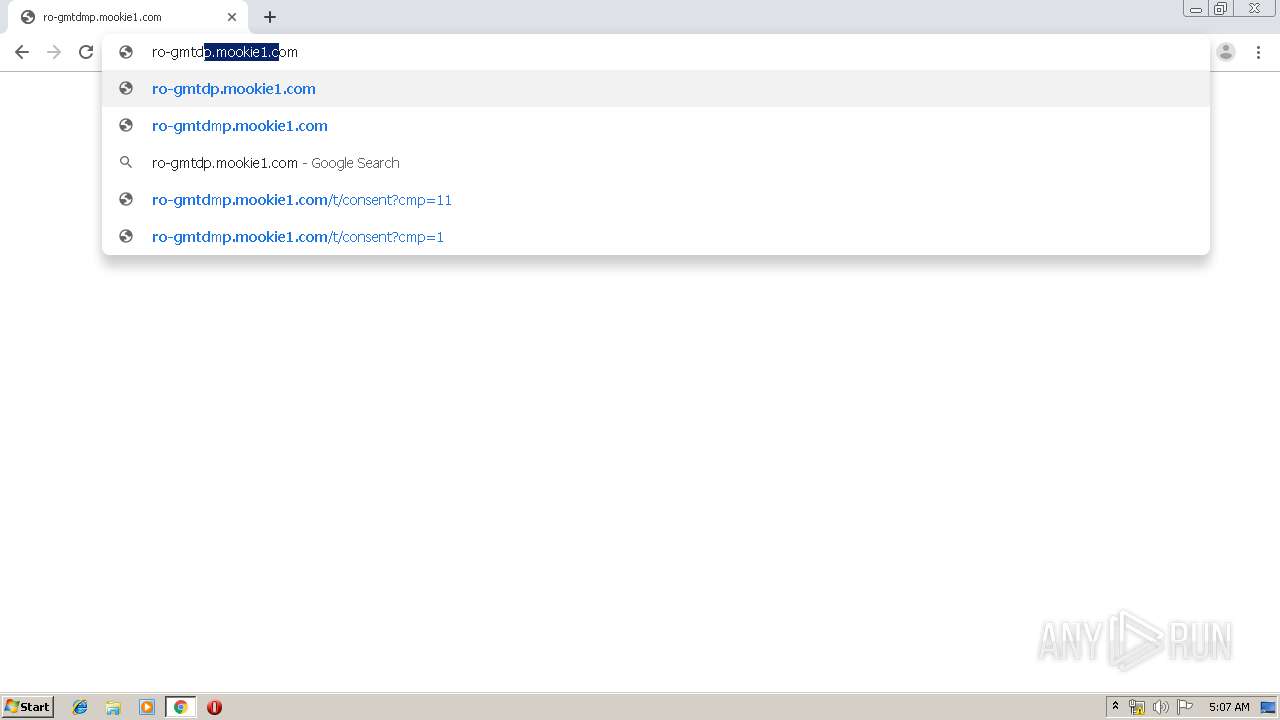Open the network tray icon

(1137, 707)
